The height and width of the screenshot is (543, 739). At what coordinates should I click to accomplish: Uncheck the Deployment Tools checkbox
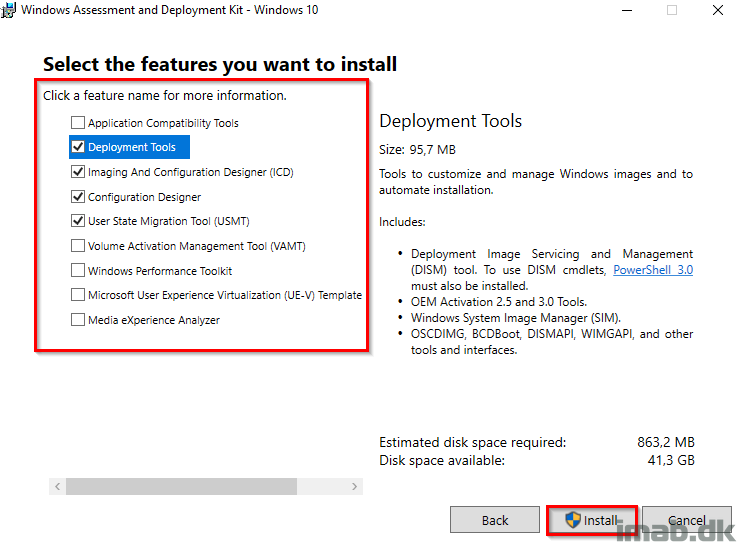point(78,147)
